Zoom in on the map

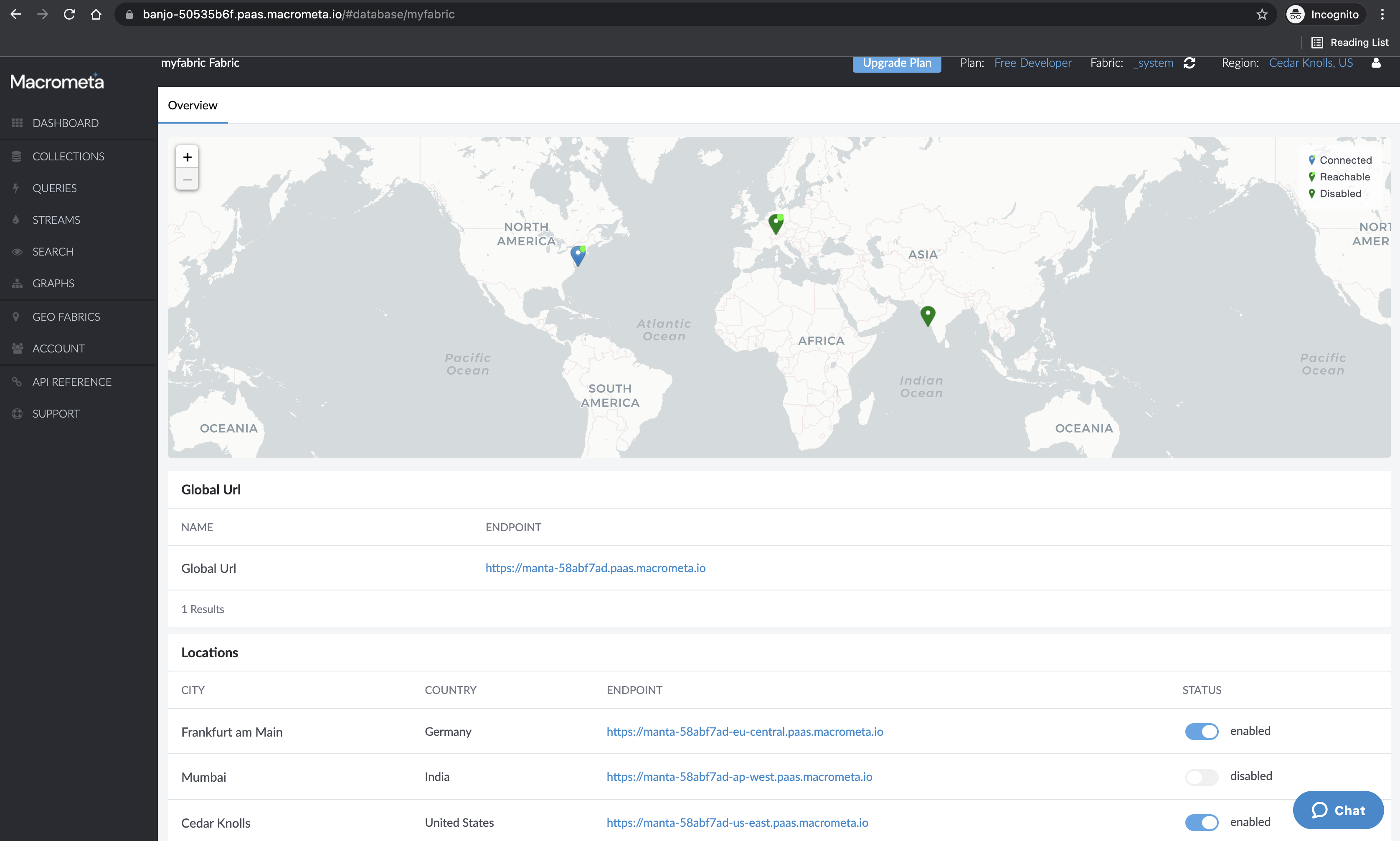click(187, 157)
